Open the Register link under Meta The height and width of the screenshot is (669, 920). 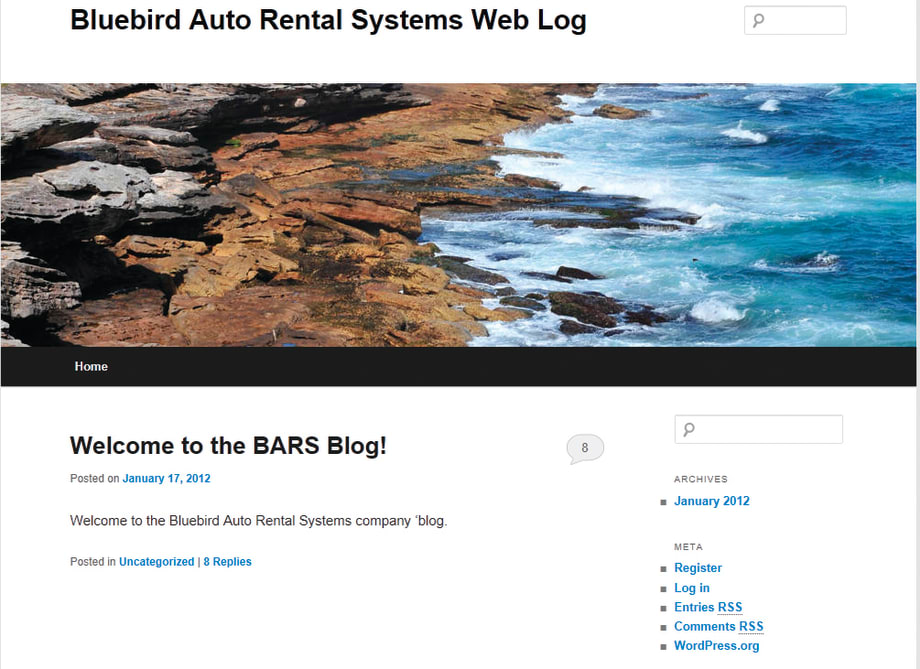coord(698,568)
